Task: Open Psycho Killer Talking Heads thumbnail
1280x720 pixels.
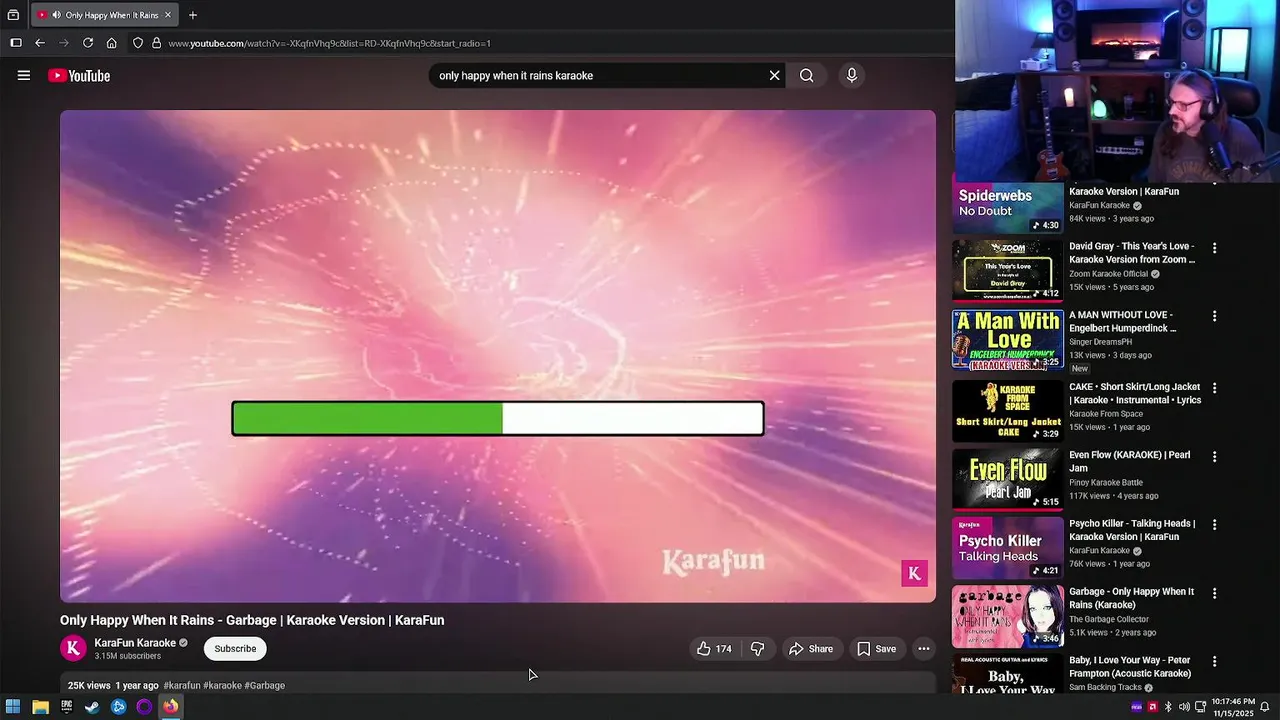Action: 1008,547
